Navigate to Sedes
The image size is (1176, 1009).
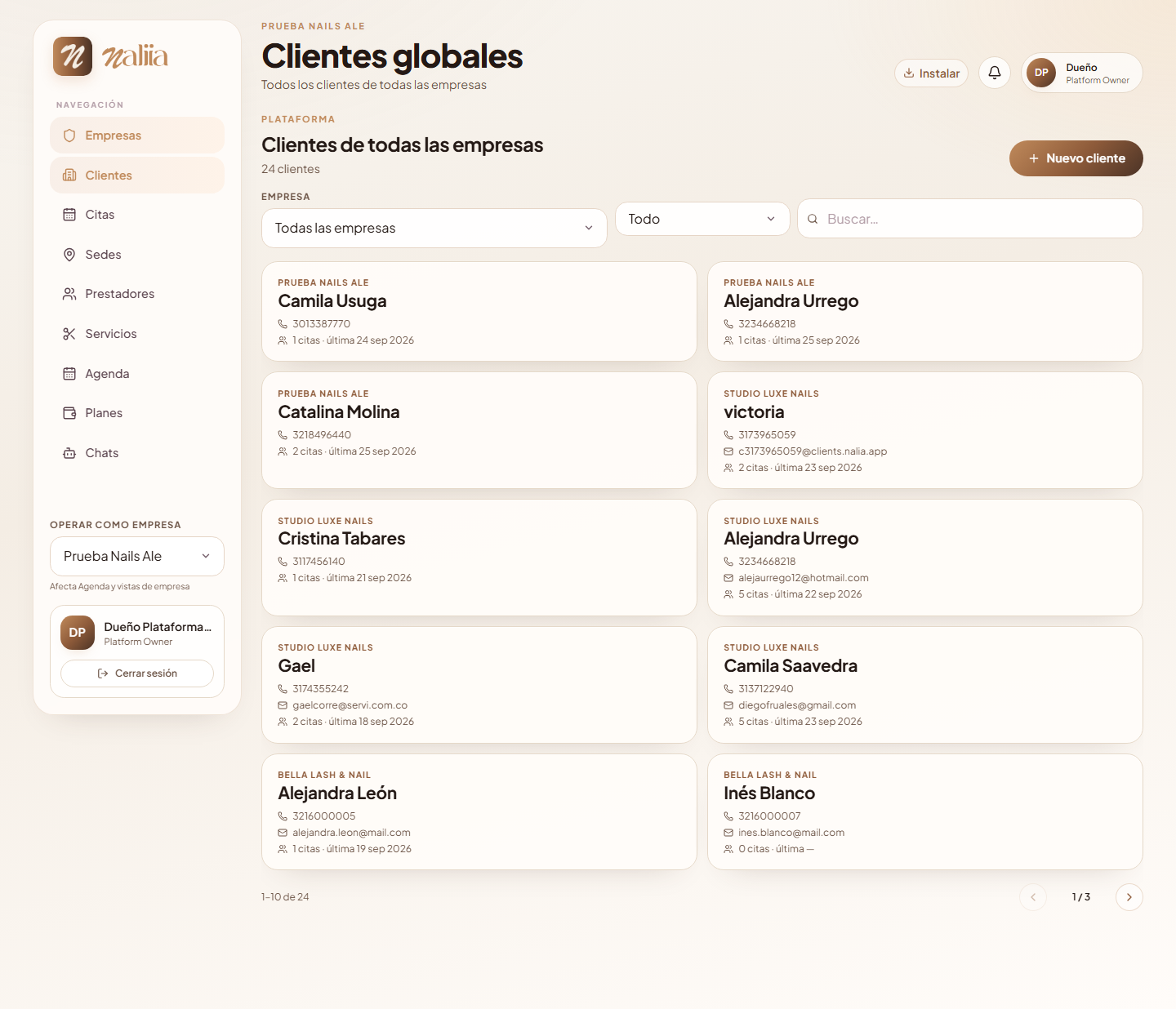(137, 255)
